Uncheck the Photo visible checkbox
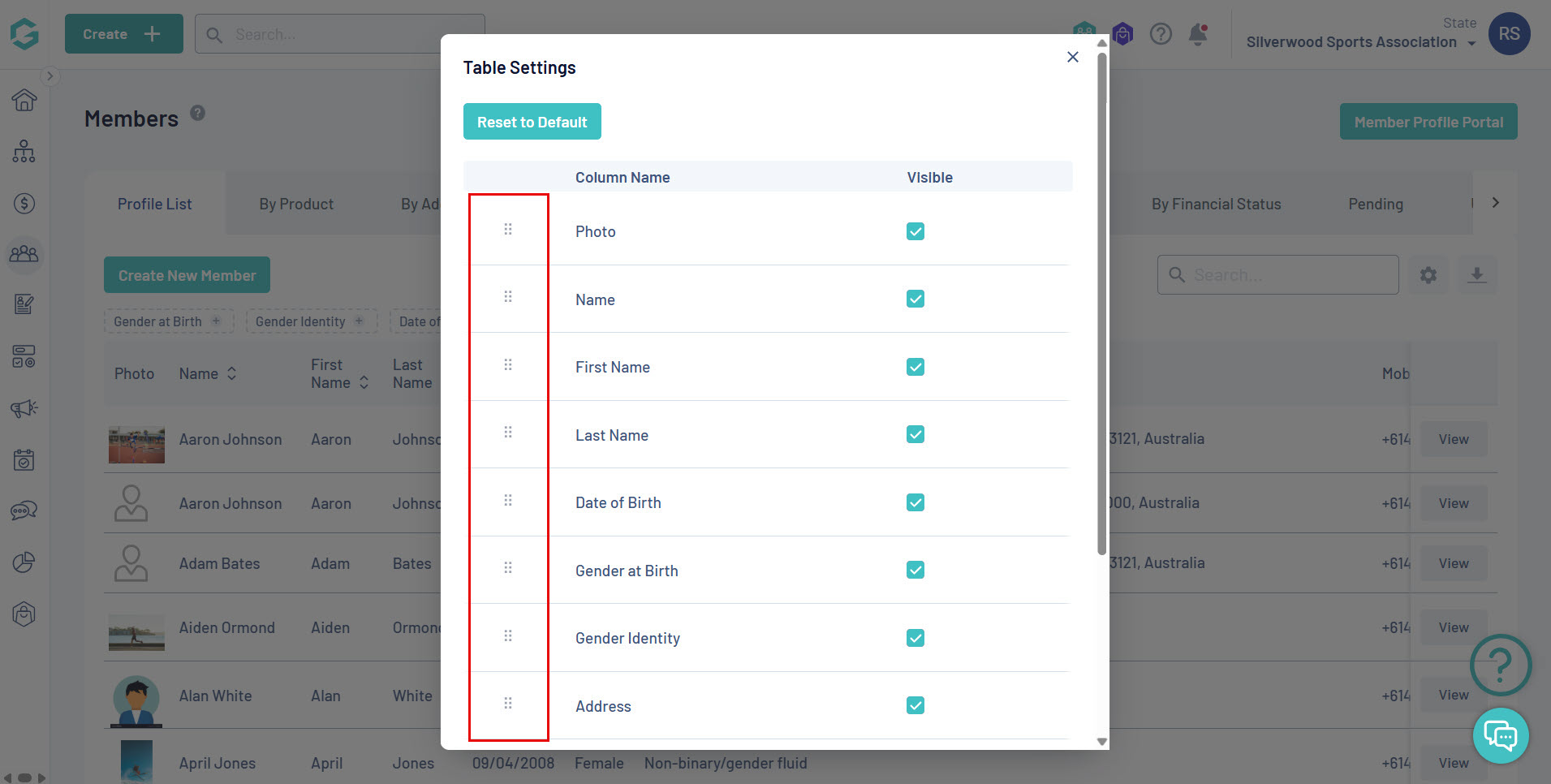The image size is (1551, 784). click(916, 231)
